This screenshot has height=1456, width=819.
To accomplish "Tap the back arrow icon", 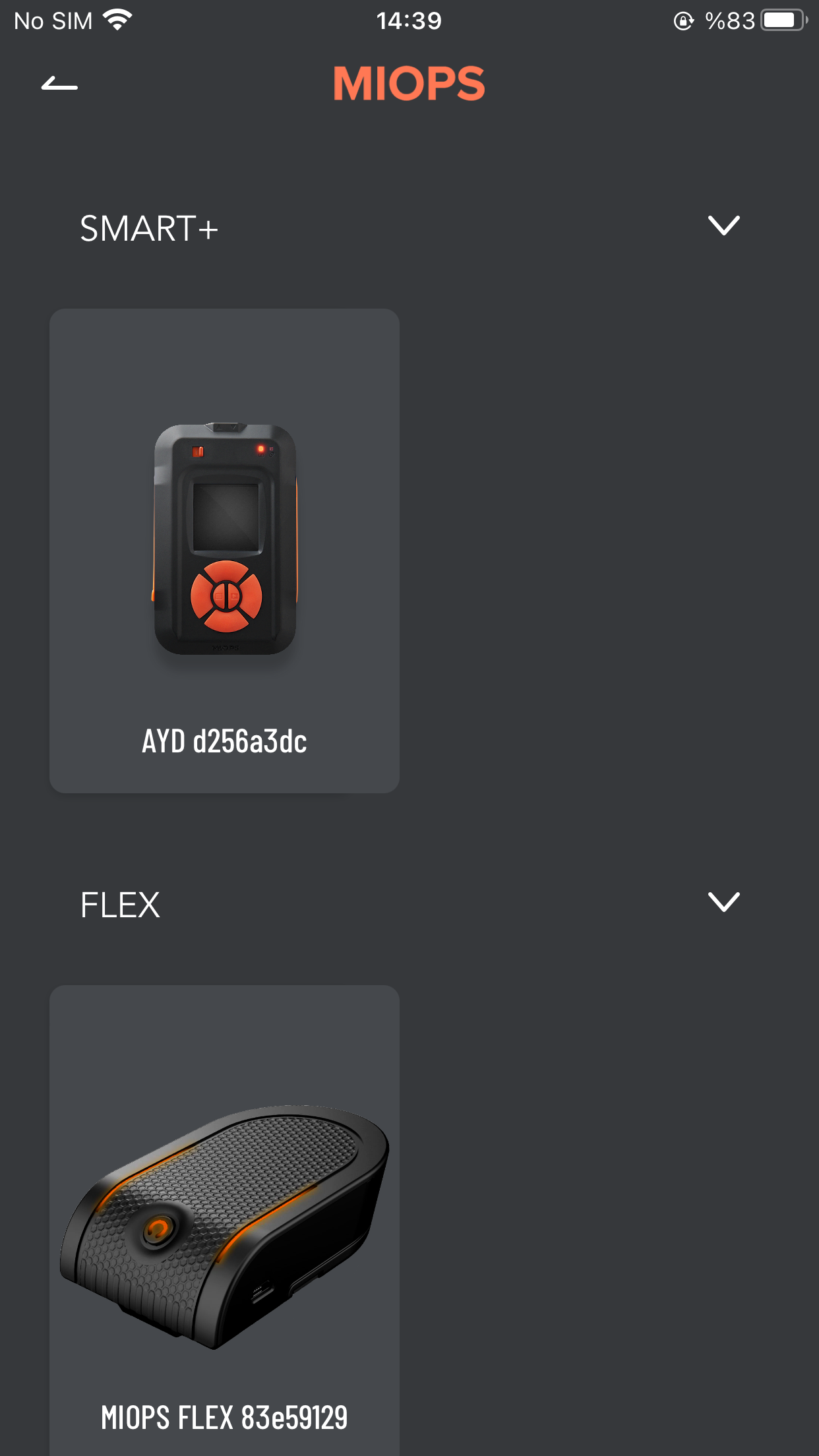I will pos(59,84).
